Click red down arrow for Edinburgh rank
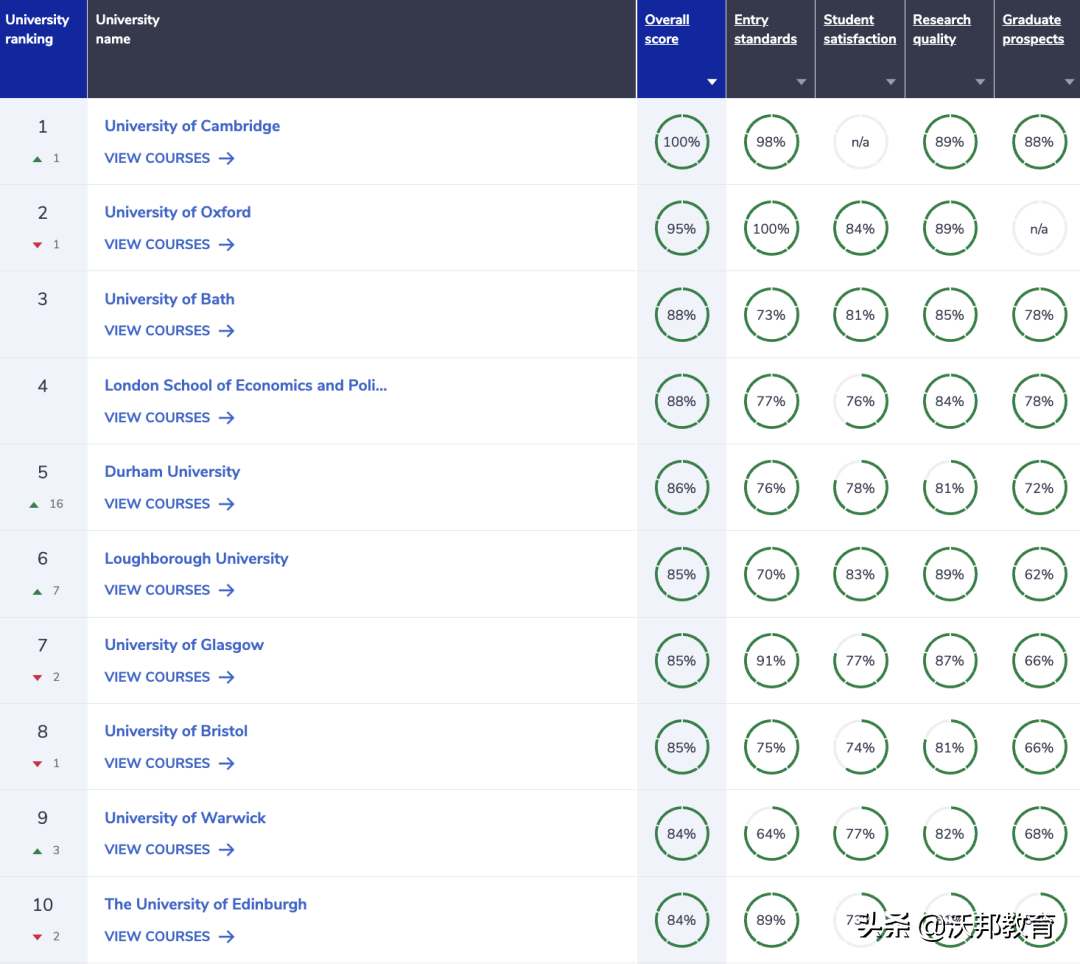1080x964 pixels. pos(37,937)
